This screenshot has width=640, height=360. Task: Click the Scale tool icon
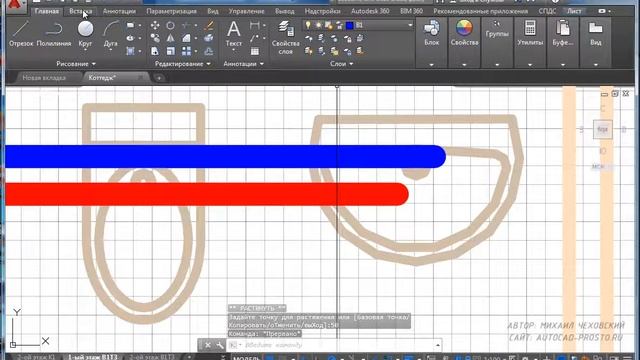point(170,51)
